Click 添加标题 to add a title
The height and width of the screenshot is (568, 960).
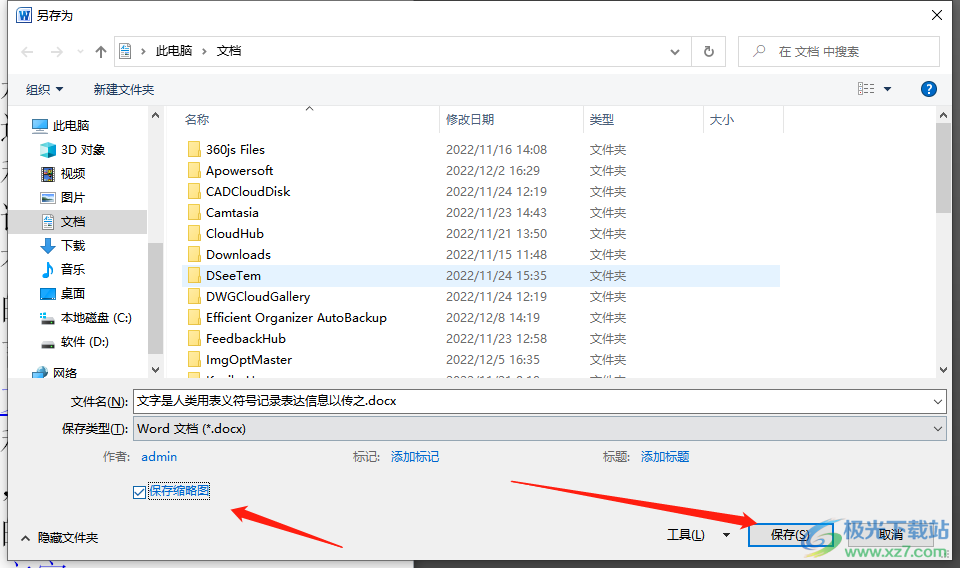[x=665, y=457]
